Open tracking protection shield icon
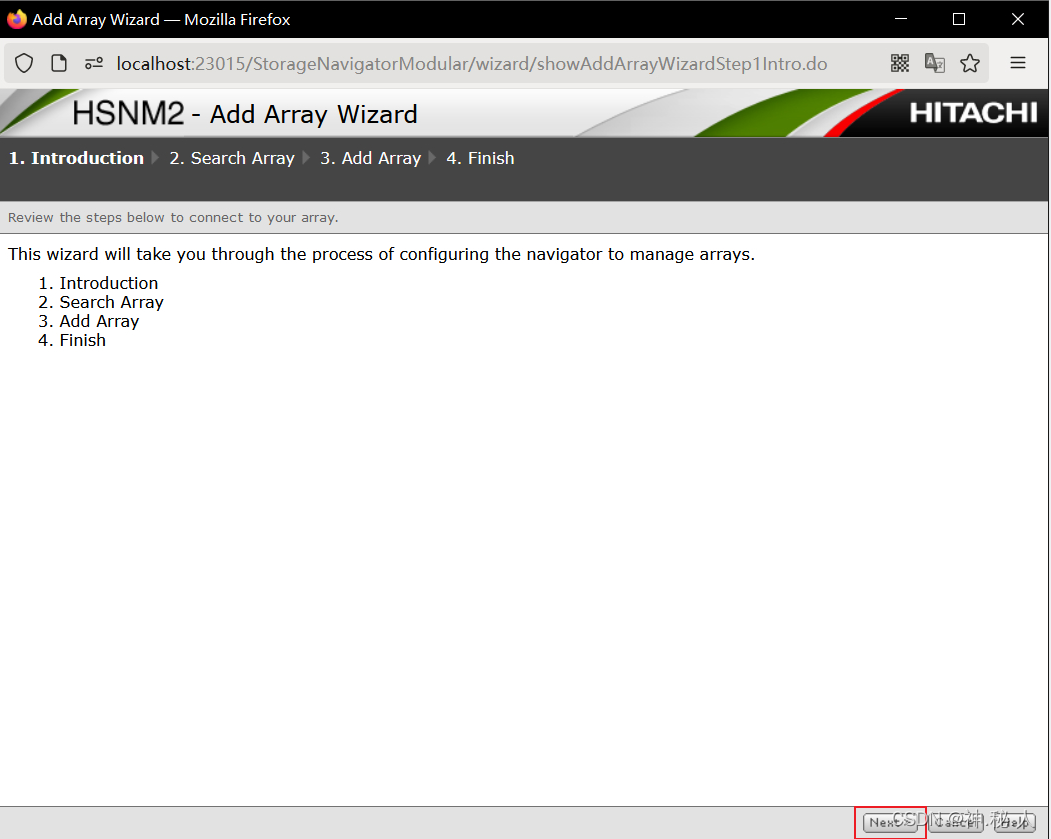Viewport: 1051px width, 839px height. [x=24, y=63]
